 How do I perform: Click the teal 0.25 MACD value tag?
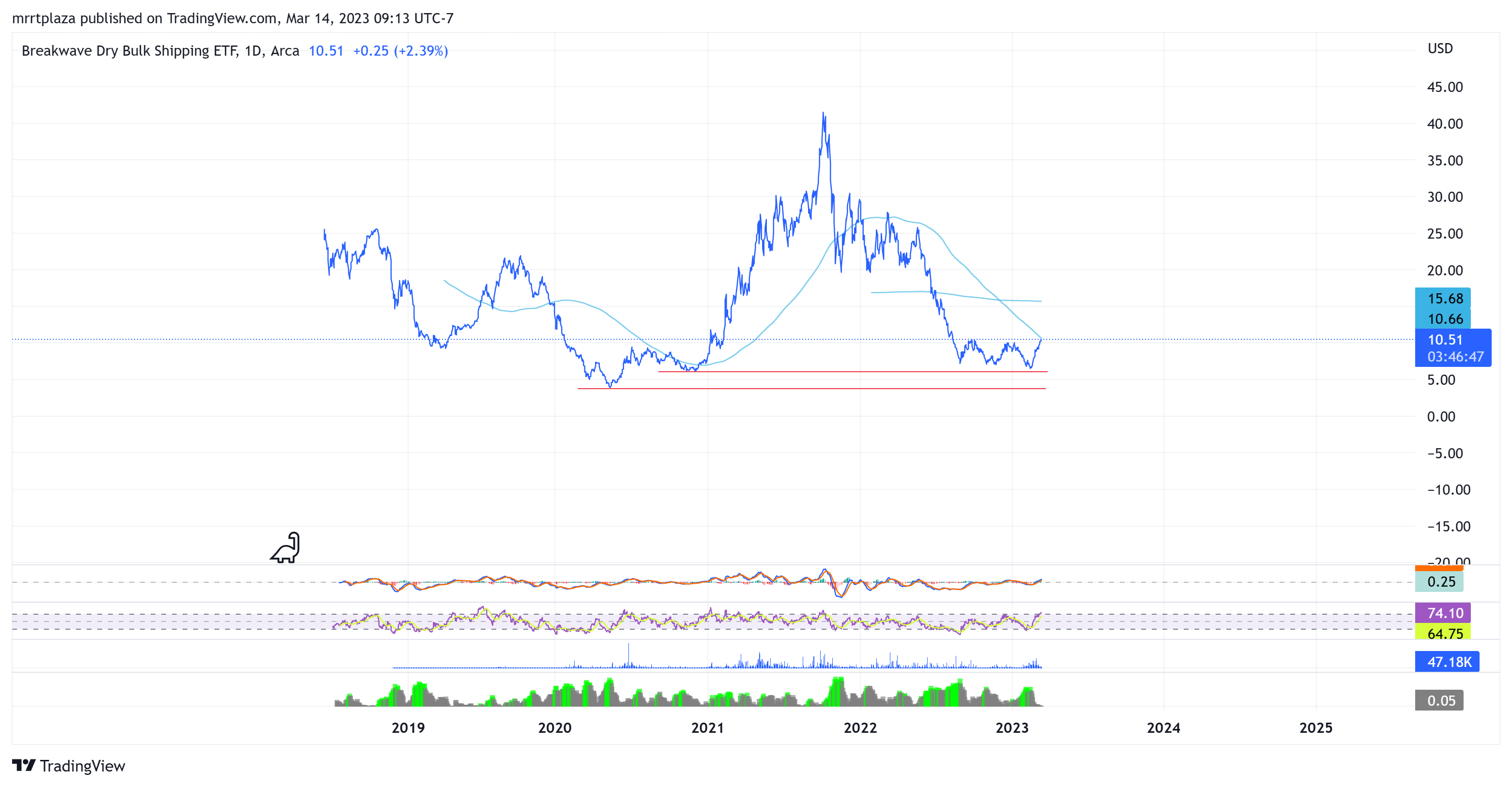click(x=1440, y=582)
